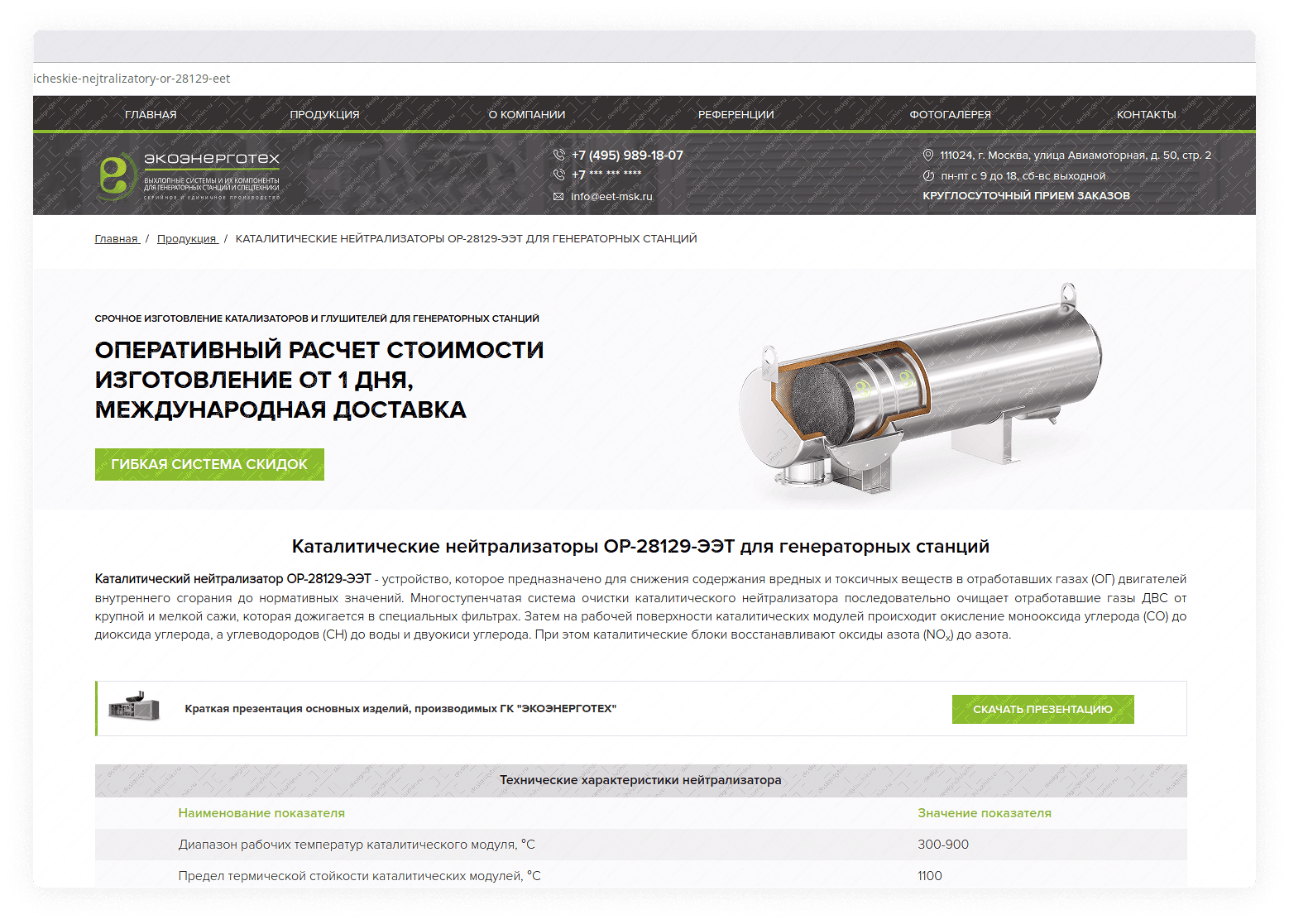Click the info@eet-msk.ru email link
Image resolution: width=1289 pixels, height=924 pixels.
point(611,197)
